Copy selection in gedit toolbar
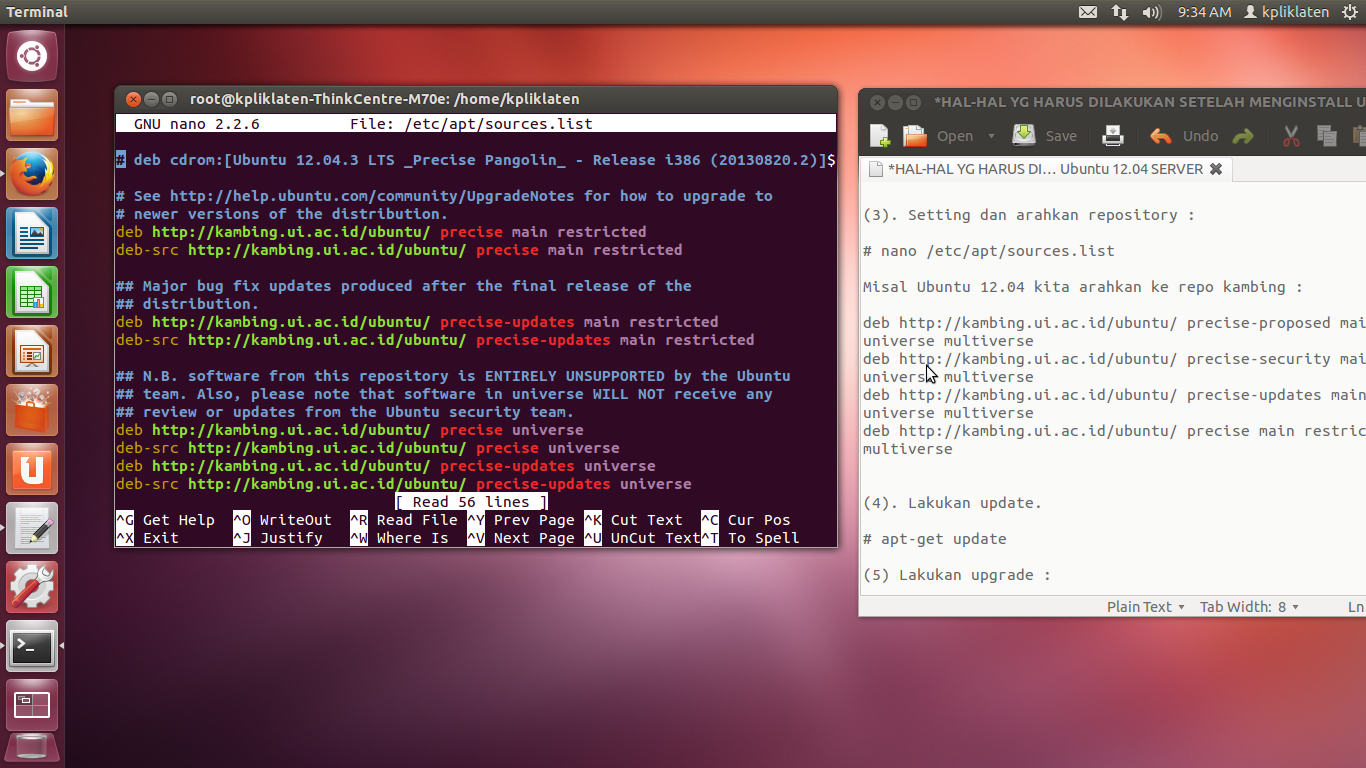This screenshot has width=1366, height=768. point(1327,136)
